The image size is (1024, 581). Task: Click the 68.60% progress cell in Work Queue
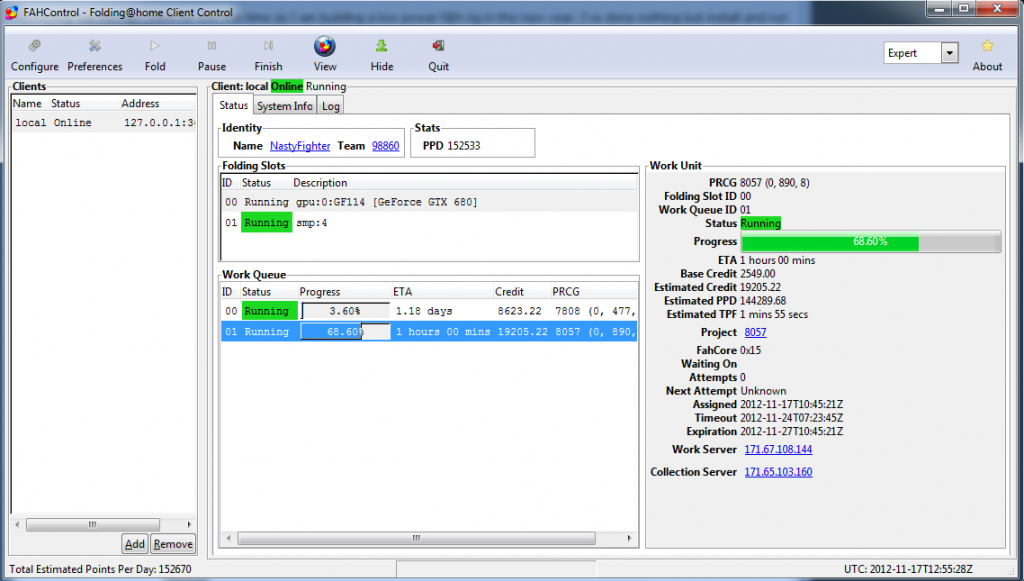(345, 332)
